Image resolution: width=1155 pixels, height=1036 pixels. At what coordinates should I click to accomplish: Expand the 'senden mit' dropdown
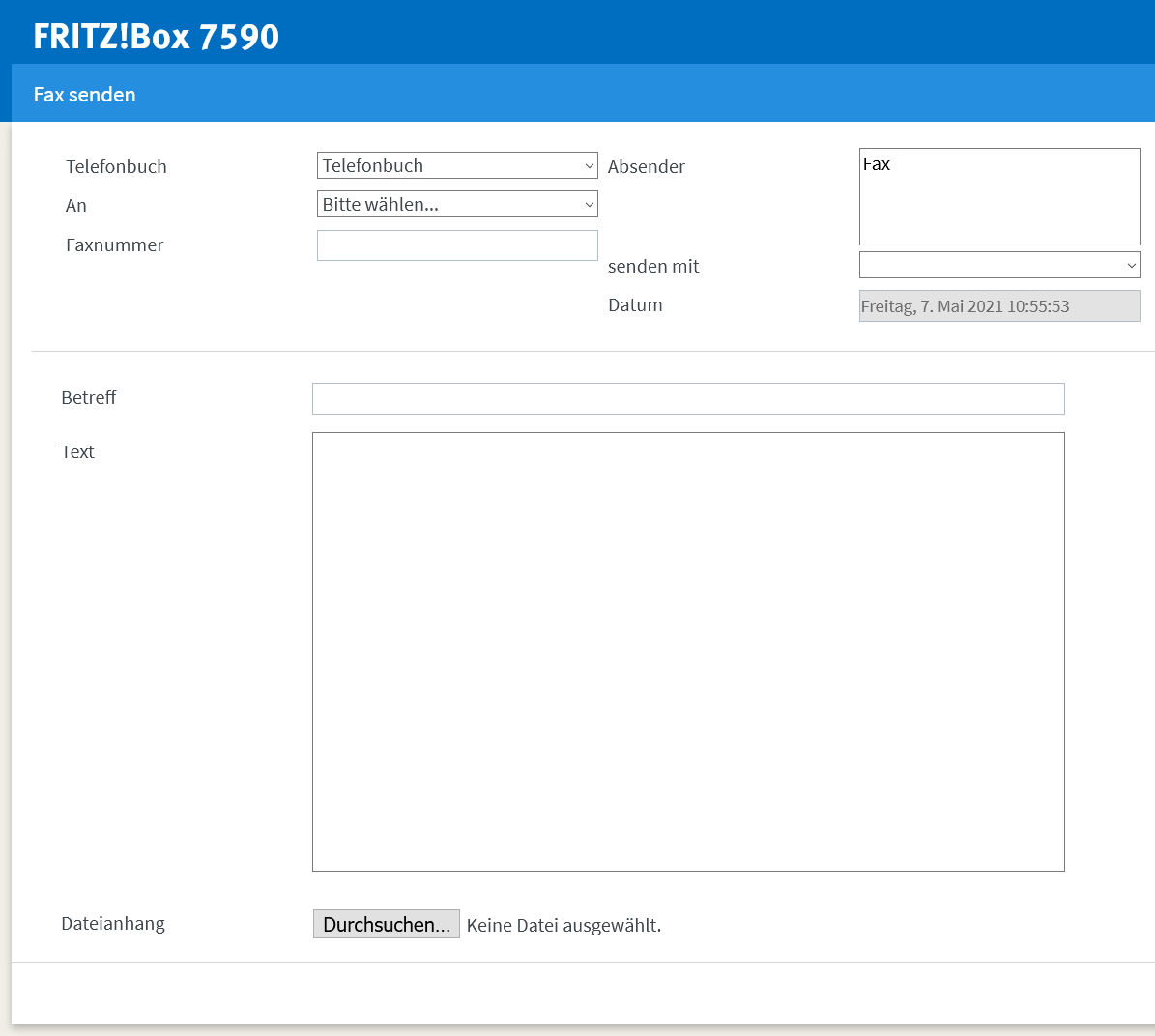tap(998, 265)
